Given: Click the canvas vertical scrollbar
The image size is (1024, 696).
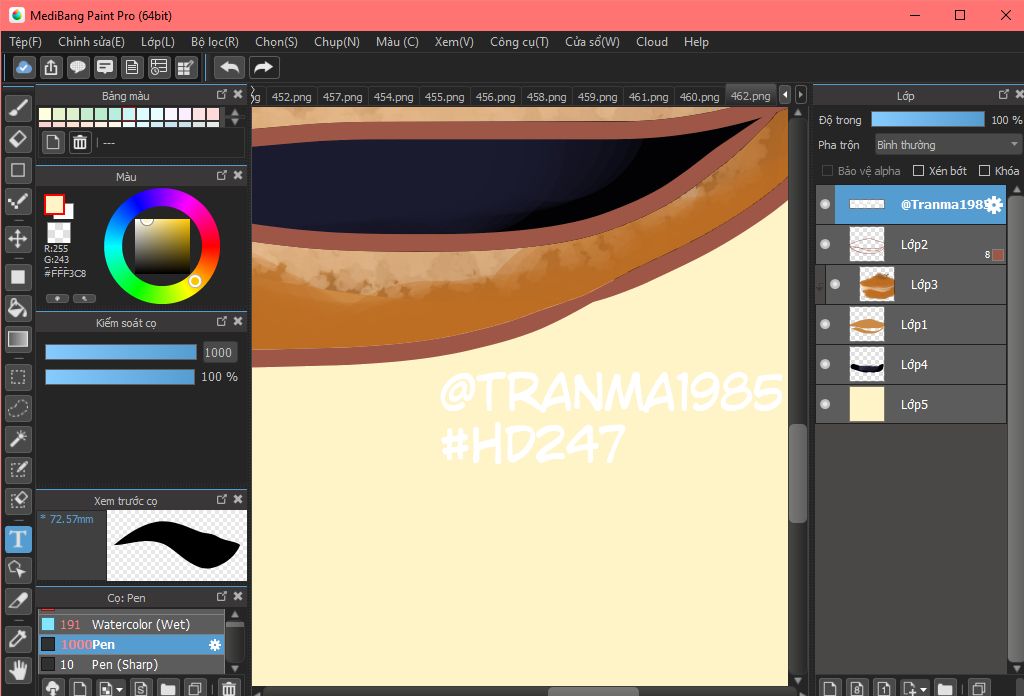Looking at the screenshot, I should 797,473.
